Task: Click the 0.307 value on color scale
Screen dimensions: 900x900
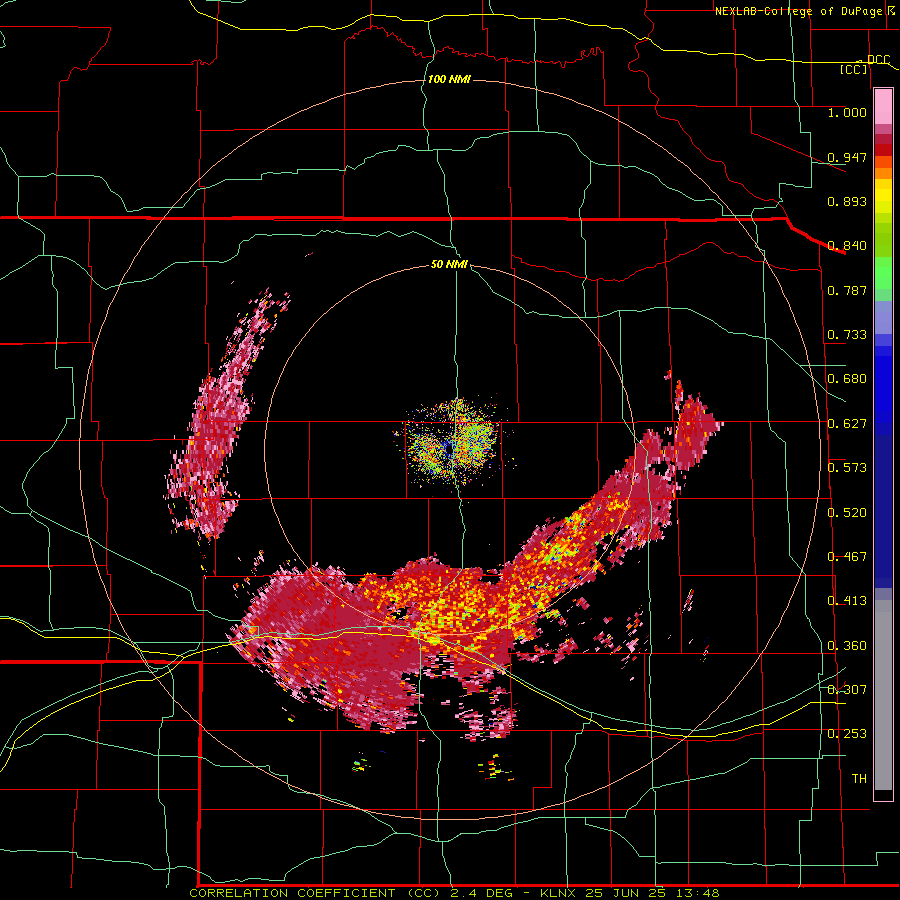Action: tap(847, 689)
